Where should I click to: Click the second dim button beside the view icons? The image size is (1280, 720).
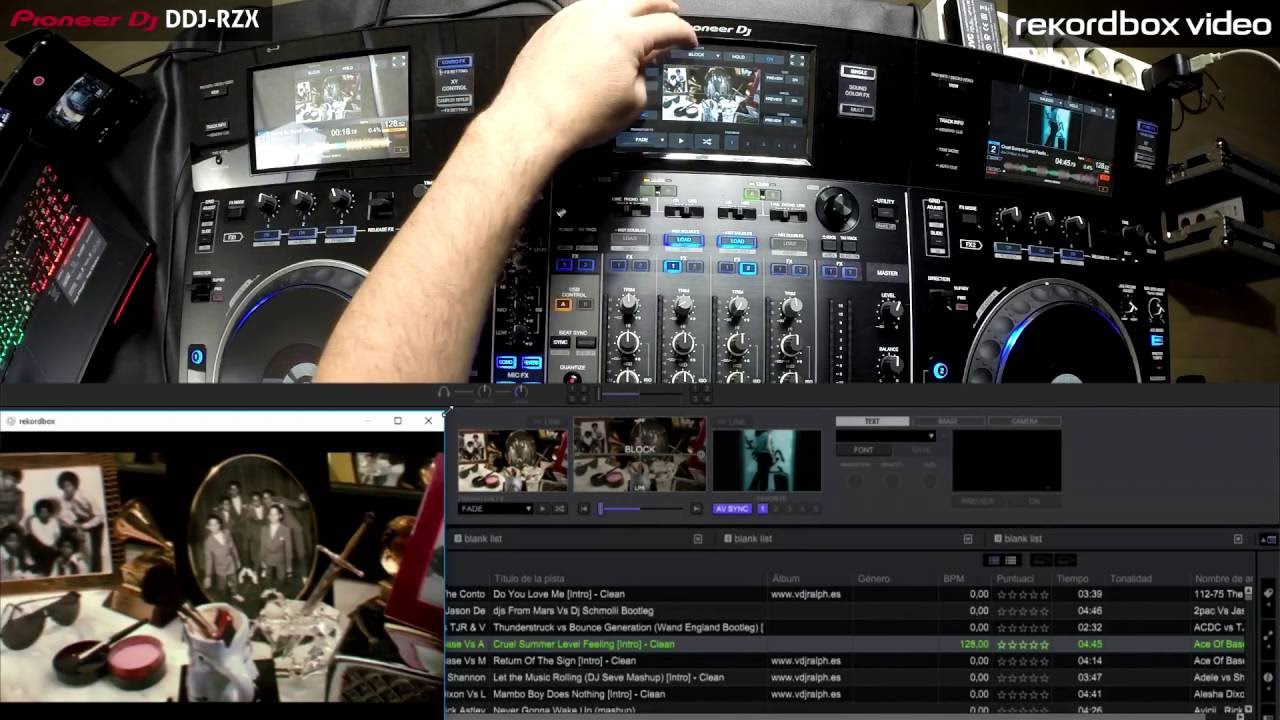coord(1064,561)
